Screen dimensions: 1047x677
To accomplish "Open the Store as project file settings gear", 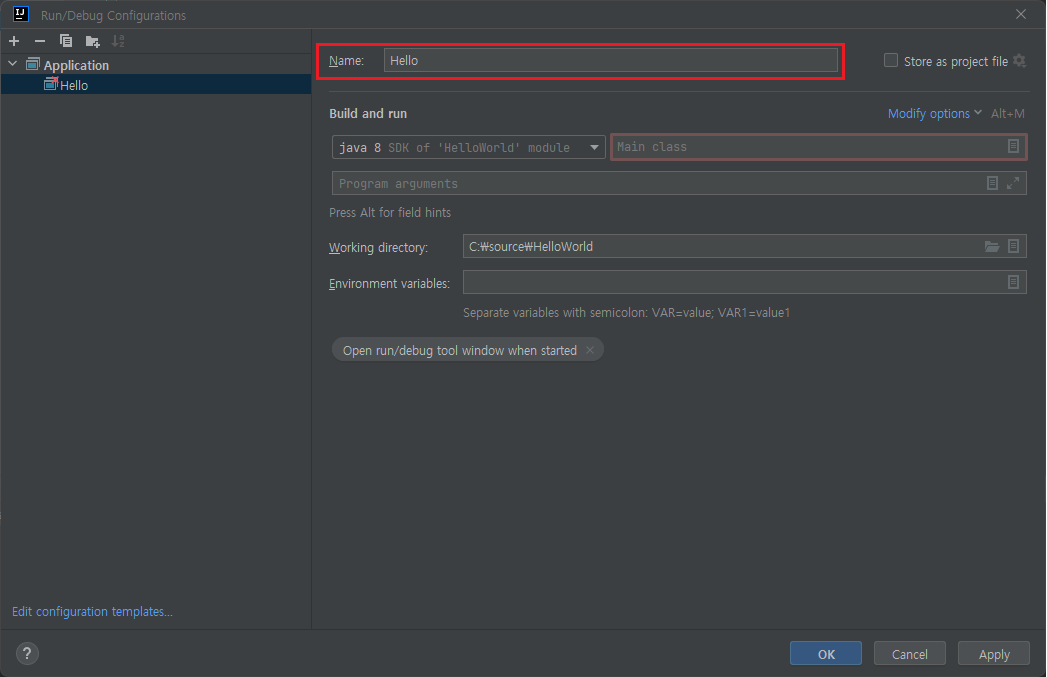I will (x=1019, y=60).
